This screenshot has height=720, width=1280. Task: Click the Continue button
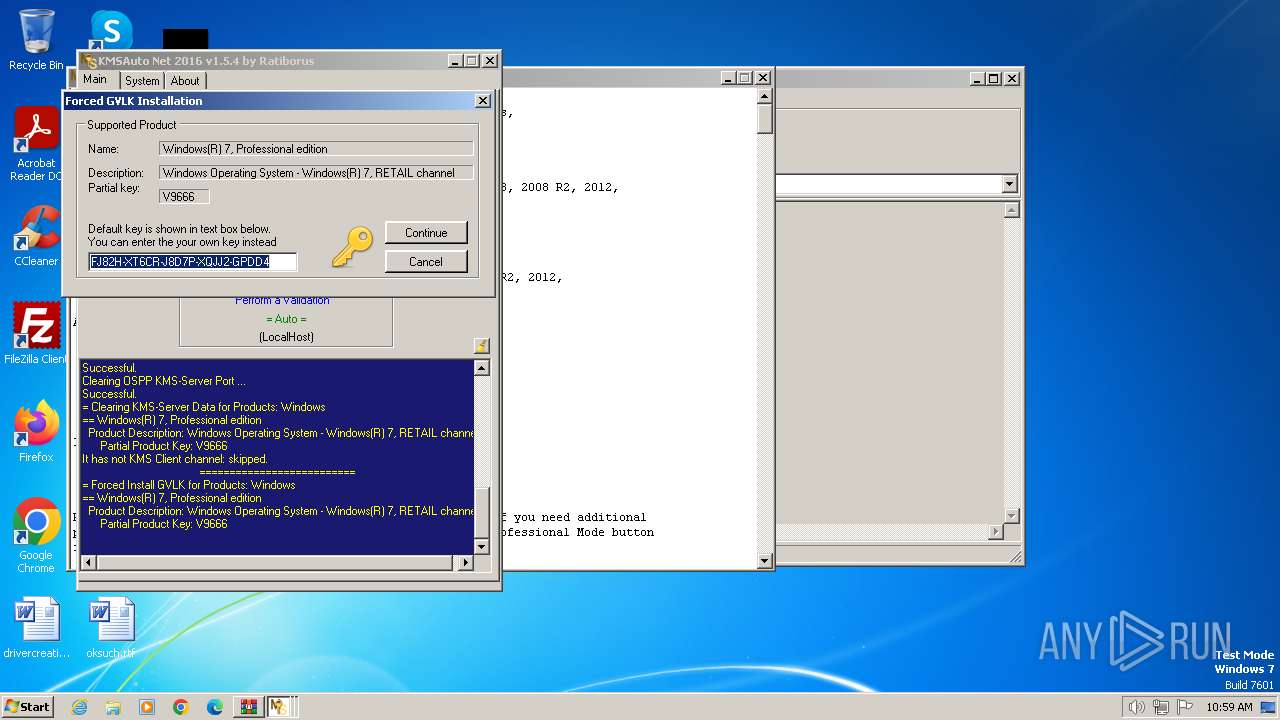pos(426,233)
